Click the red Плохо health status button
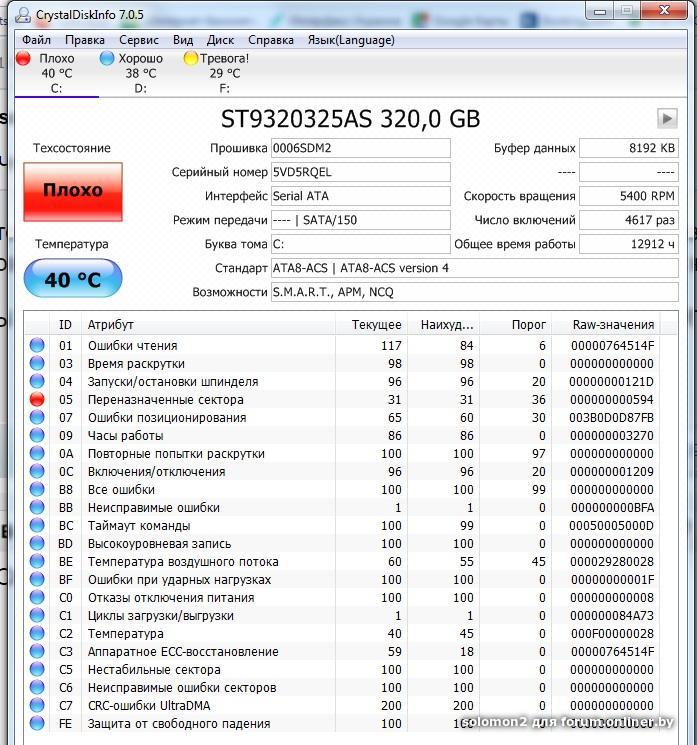 [x=73, y=191]
